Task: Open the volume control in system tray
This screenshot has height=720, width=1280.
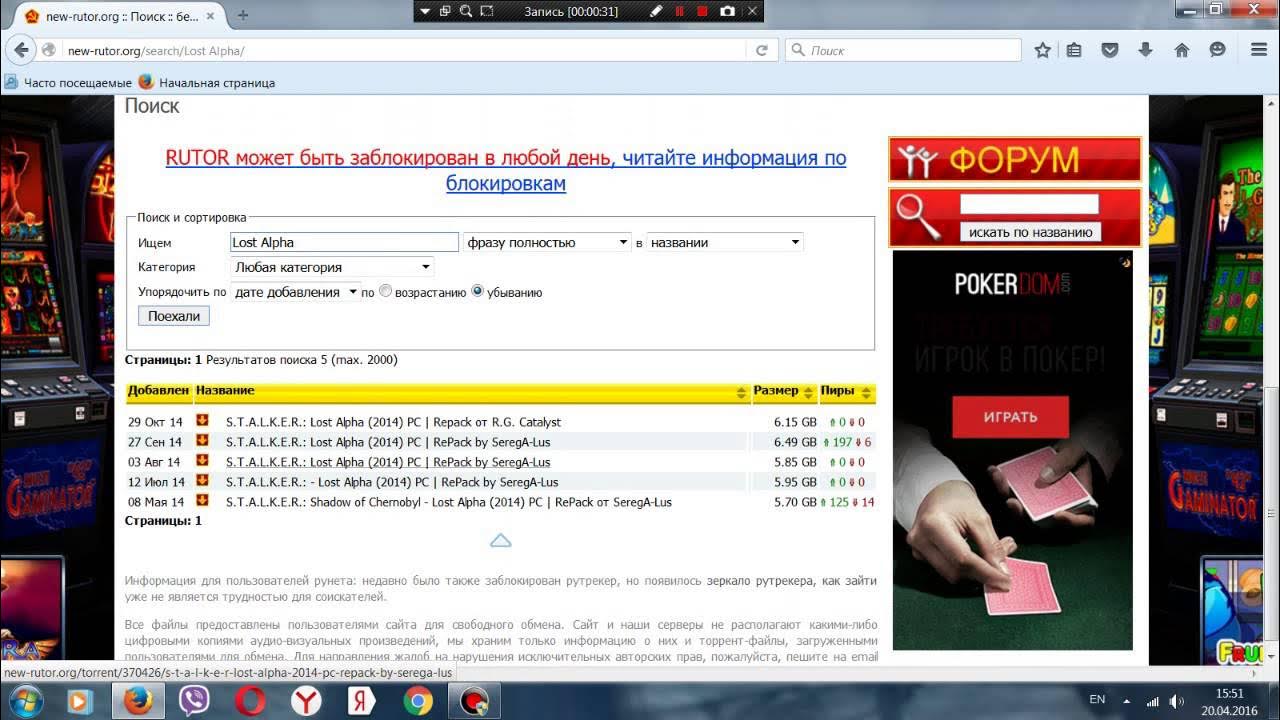Action: click(x=1177, y=701)
